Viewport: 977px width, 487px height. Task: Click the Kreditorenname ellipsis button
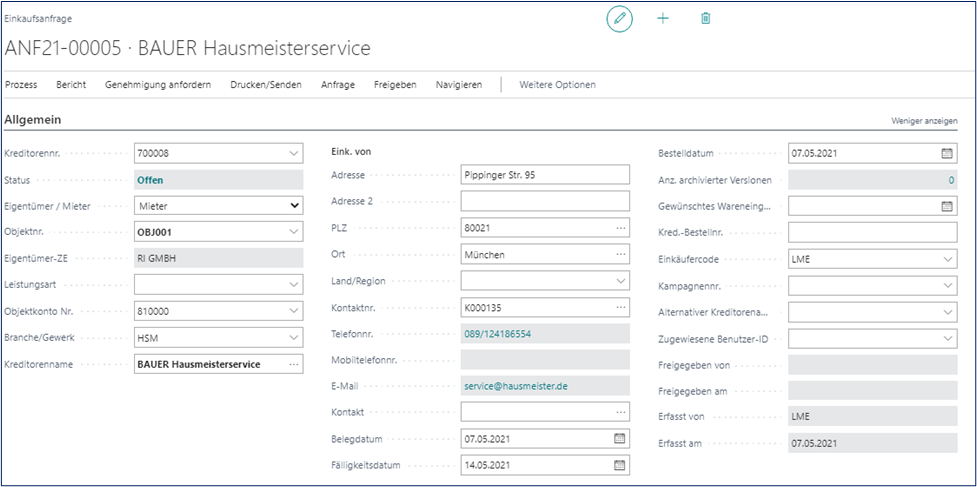point(293,365)
